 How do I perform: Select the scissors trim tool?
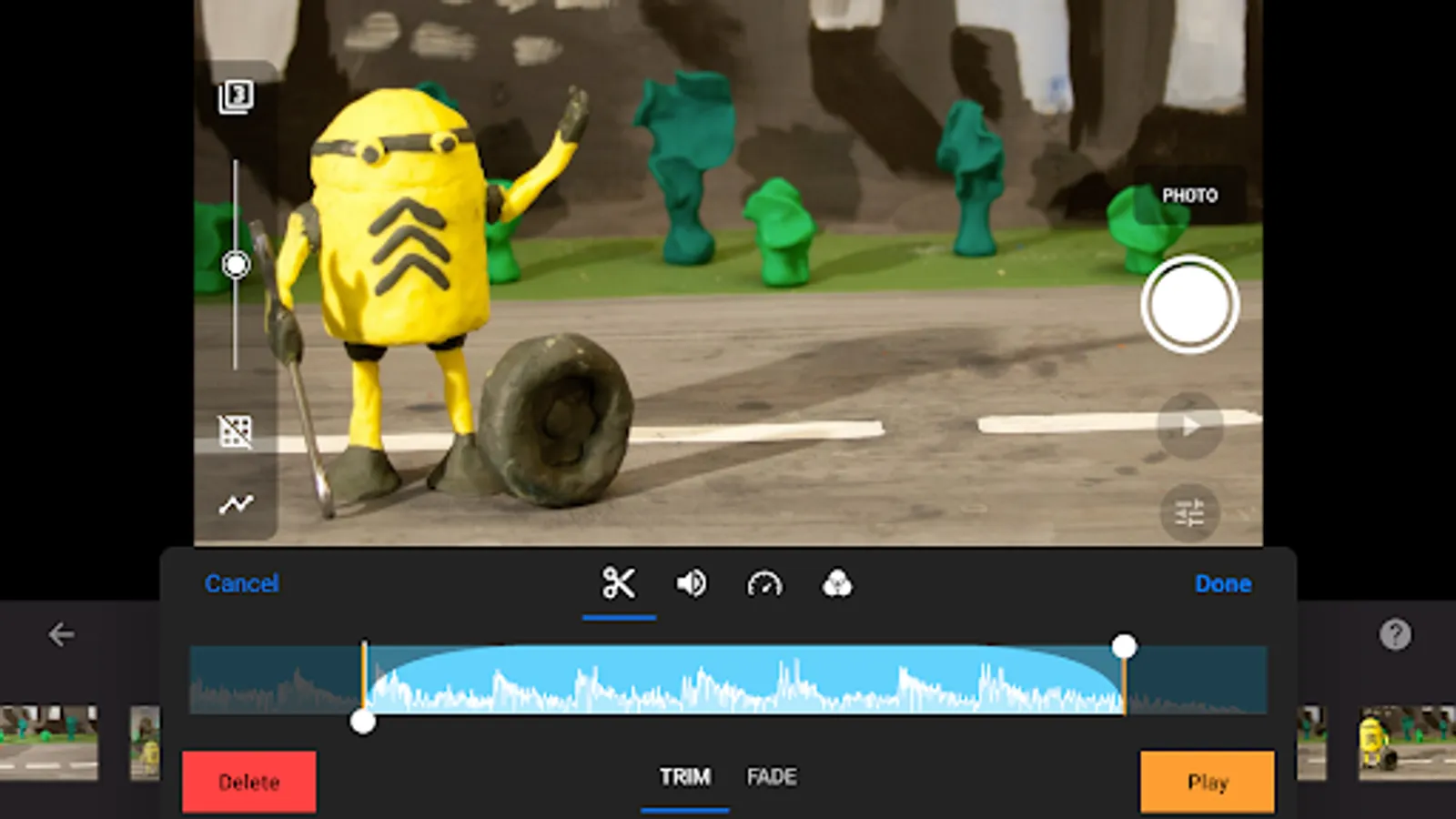[618, 584]
